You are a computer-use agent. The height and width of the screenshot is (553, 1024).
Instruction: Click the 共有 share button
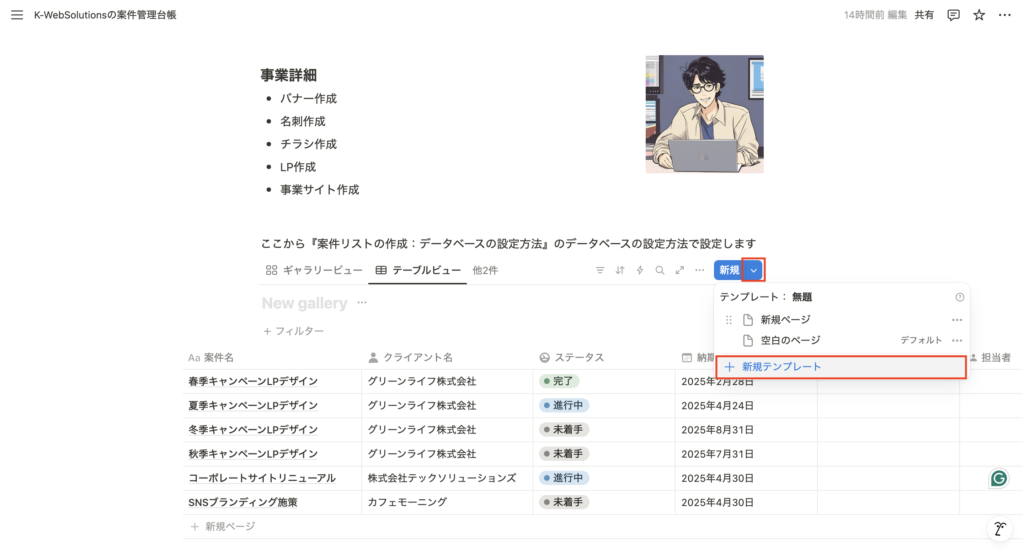pyautogui.click(x=924, y=15)
